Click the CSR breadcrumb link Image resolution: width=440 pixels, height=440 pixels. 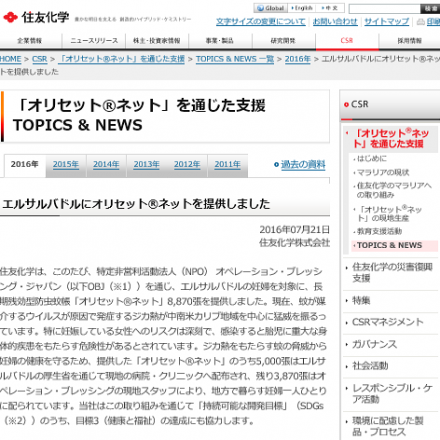tap(39, 59)
